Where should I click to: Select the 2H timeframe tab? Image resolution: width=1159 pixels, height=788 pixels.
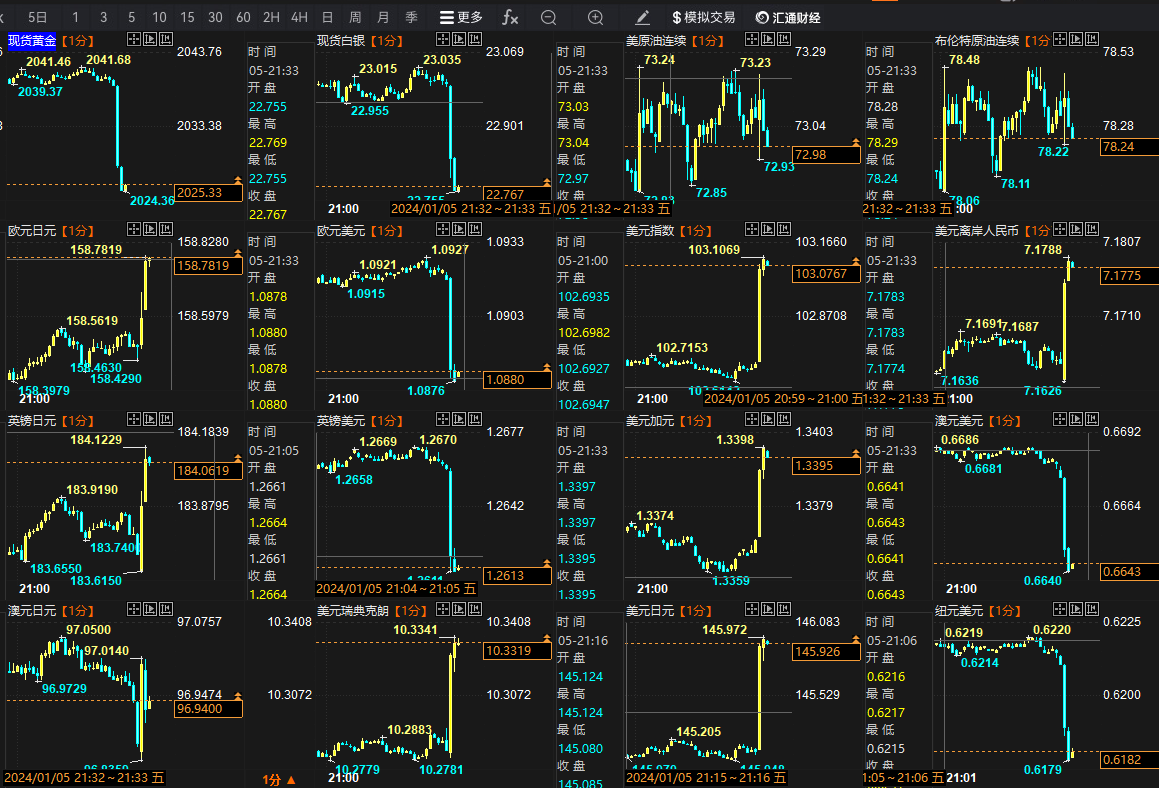click(271, 17)
